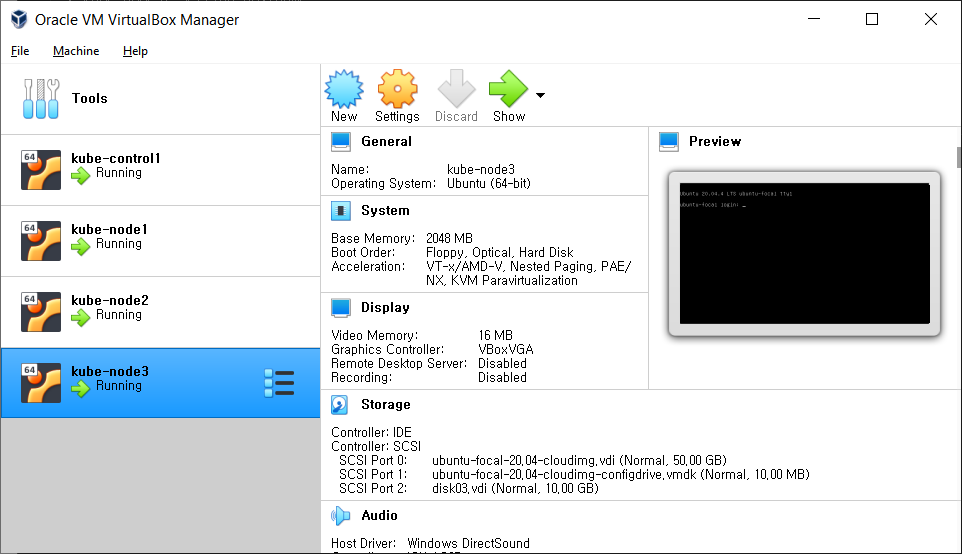The width and height of the screenshot is (962, 554).
Task: Click the kube-node3 VM OS icon
Action: point(40,383)
